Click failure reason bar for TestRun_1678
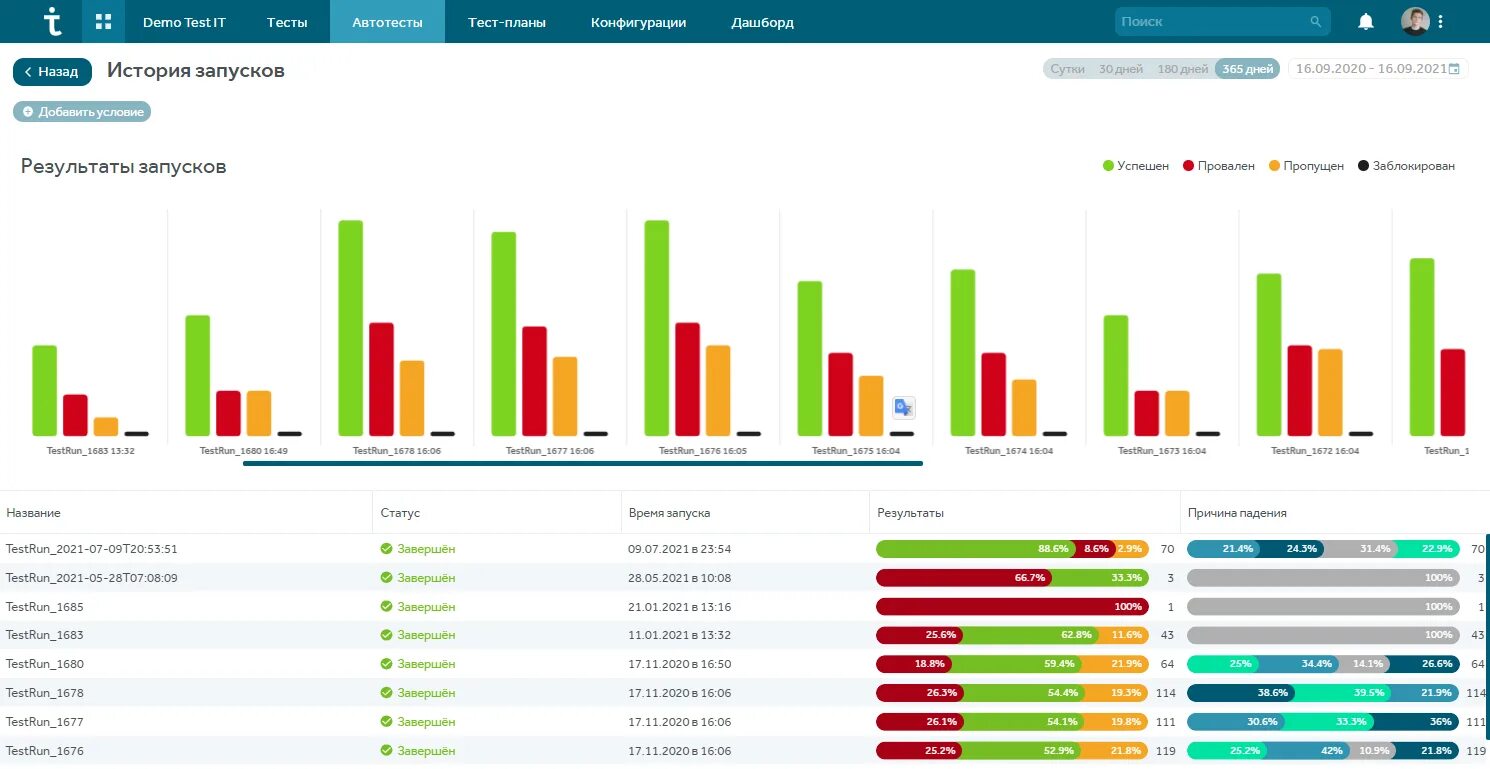The width and height of the screenshot is (1490, 769). pos(1323,693)
